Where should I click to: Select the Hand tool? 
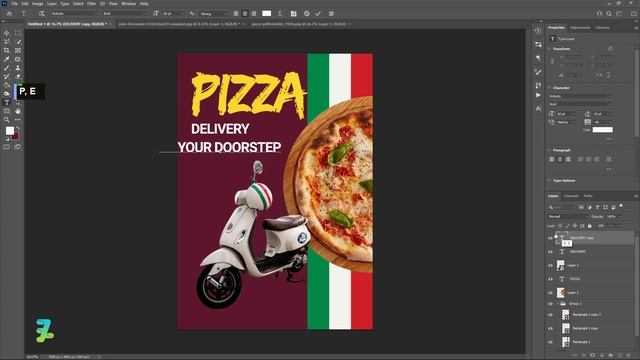(18, 111)
